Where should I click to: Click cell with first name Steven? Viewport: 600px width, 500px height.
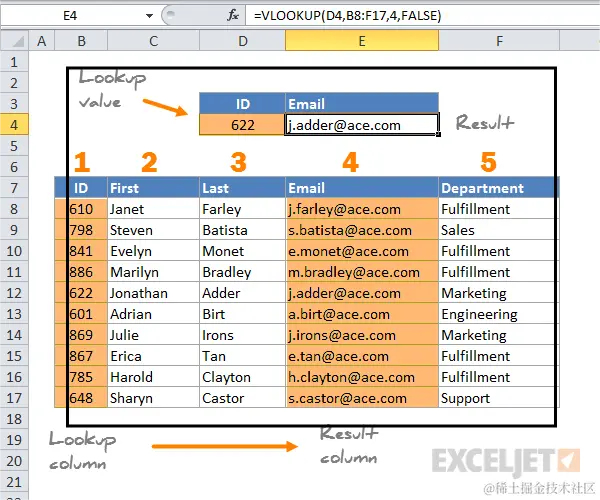(153, 230)
